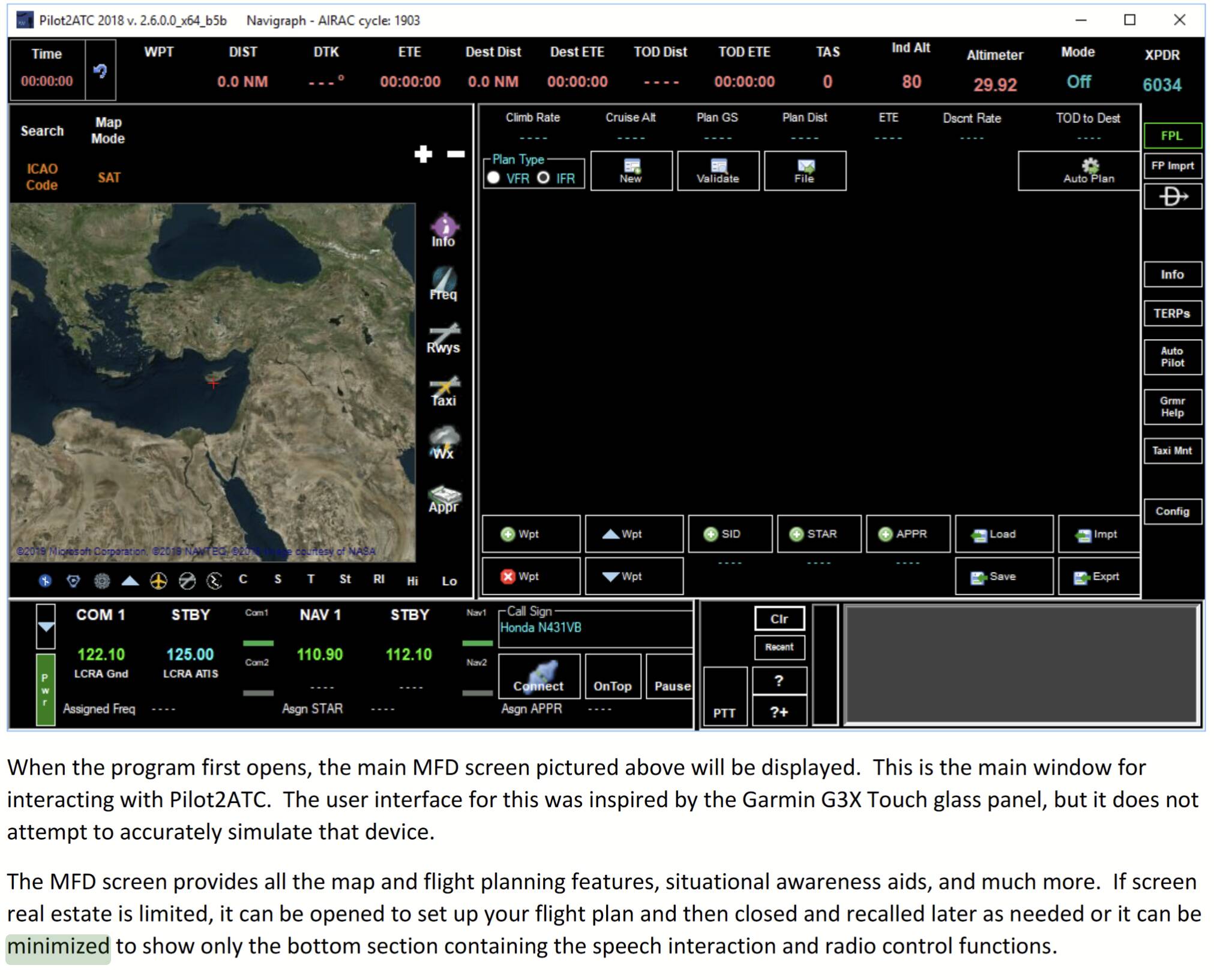Viewport: 1214px width, 980px height.
Task: Click the Validate flight plan button
Action: pos(718,171)
